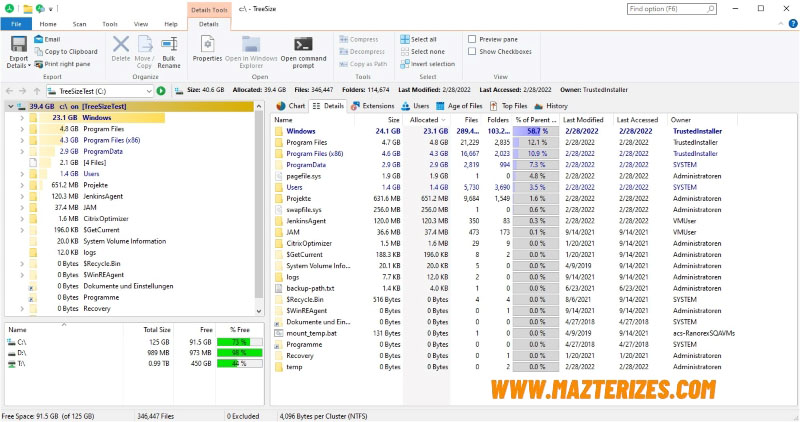Switch to the Age of Files tab

[459, 106]
